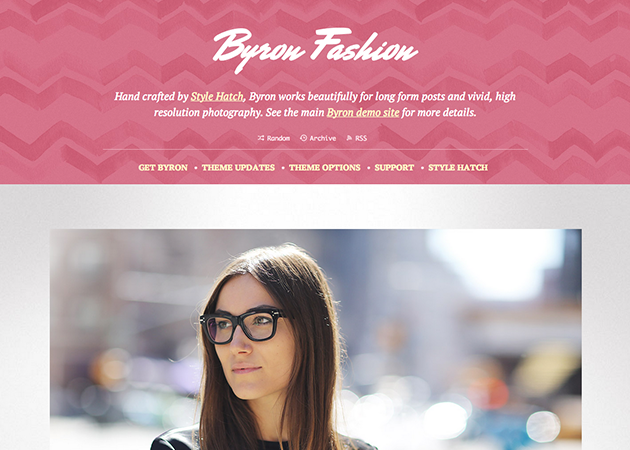630x450 pixels.
Task: Open the large woman-with-glasses photo post
Action: click(316, 340)
